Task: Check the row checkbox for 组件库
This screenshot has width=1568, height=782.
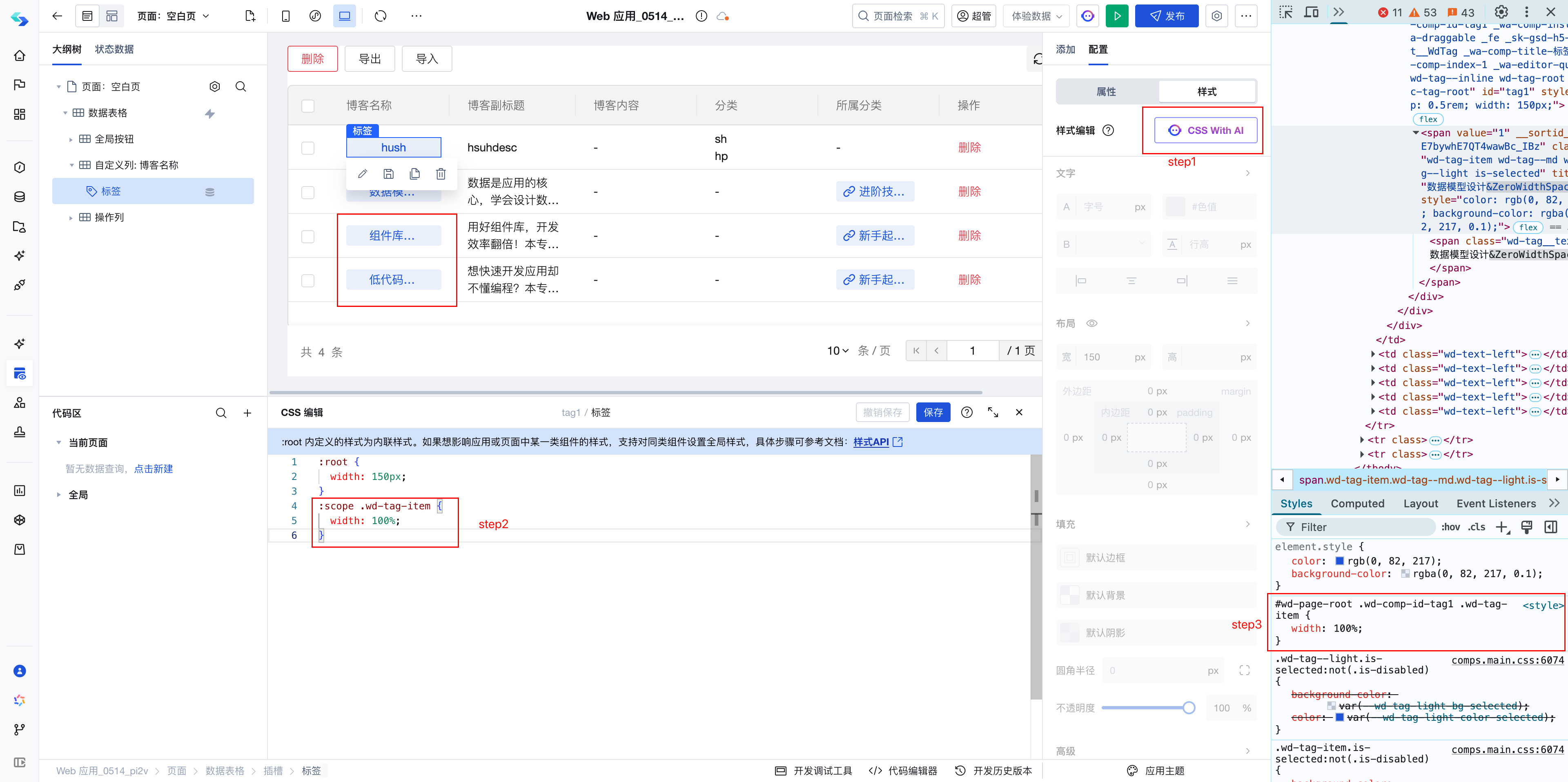Action: pyautogui.click(x=308, y=236)
